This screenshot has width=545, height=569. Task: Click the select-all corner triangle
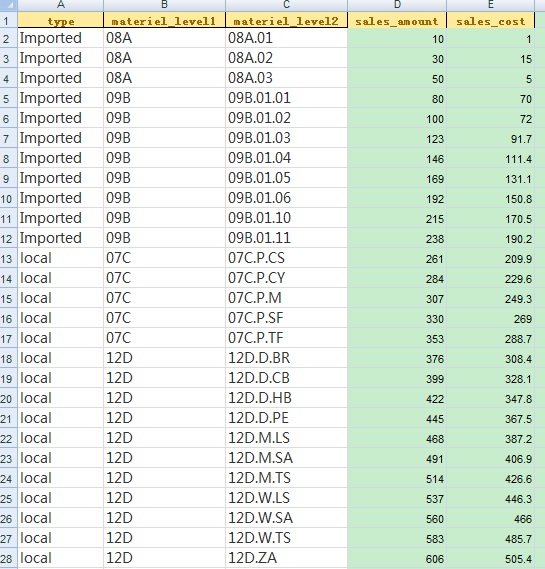[x=8, y=5]
